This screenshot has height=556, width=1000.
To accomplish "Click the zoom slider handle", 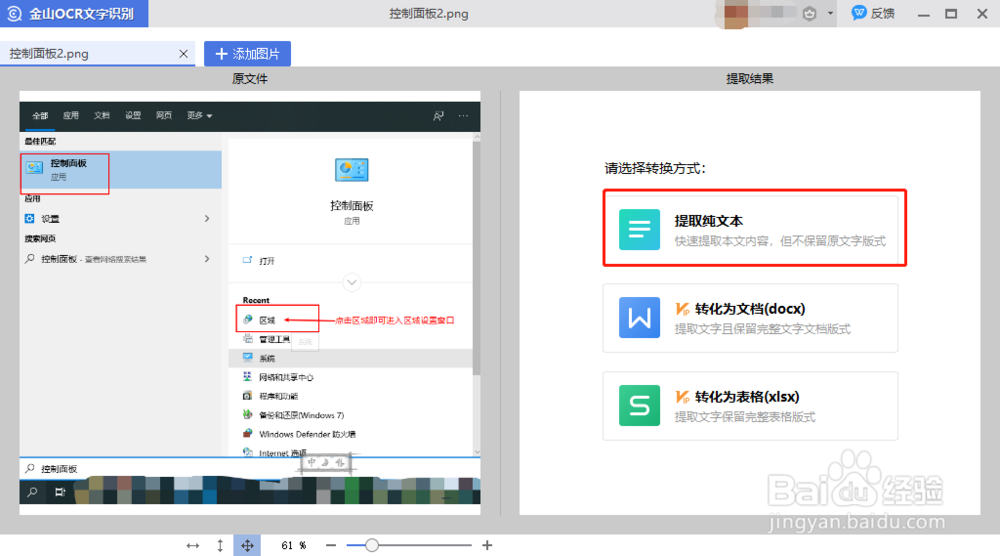I will 372,545.
